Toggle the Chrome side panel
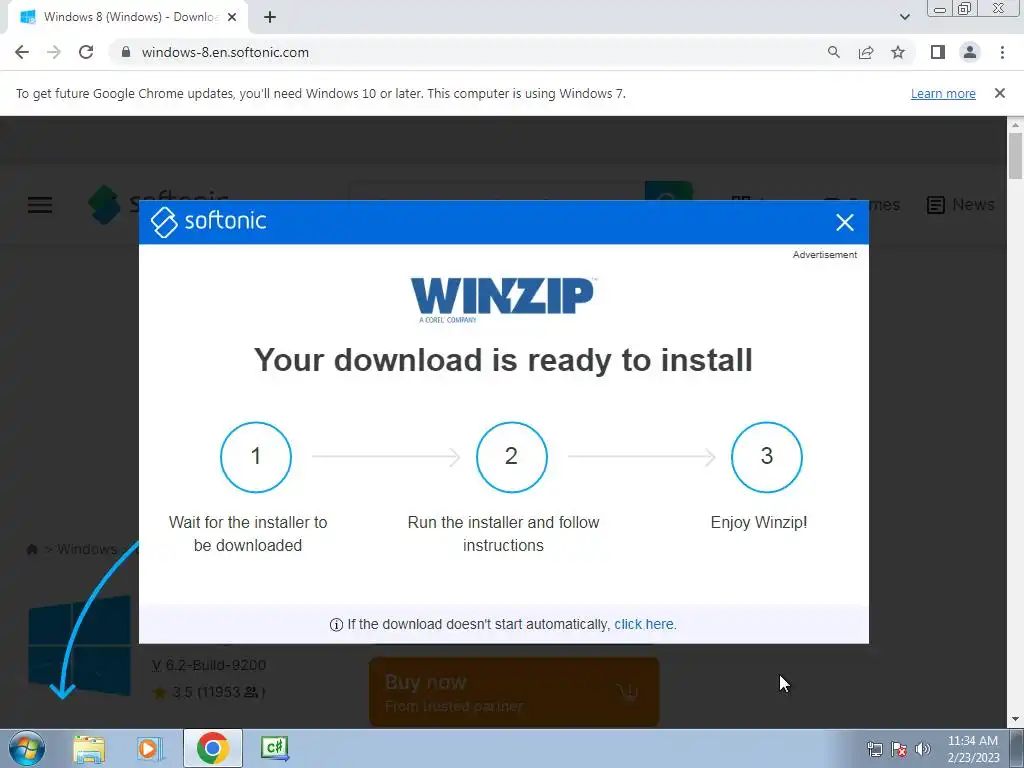This screenshot has height=768, width=1024. point(938,52)
